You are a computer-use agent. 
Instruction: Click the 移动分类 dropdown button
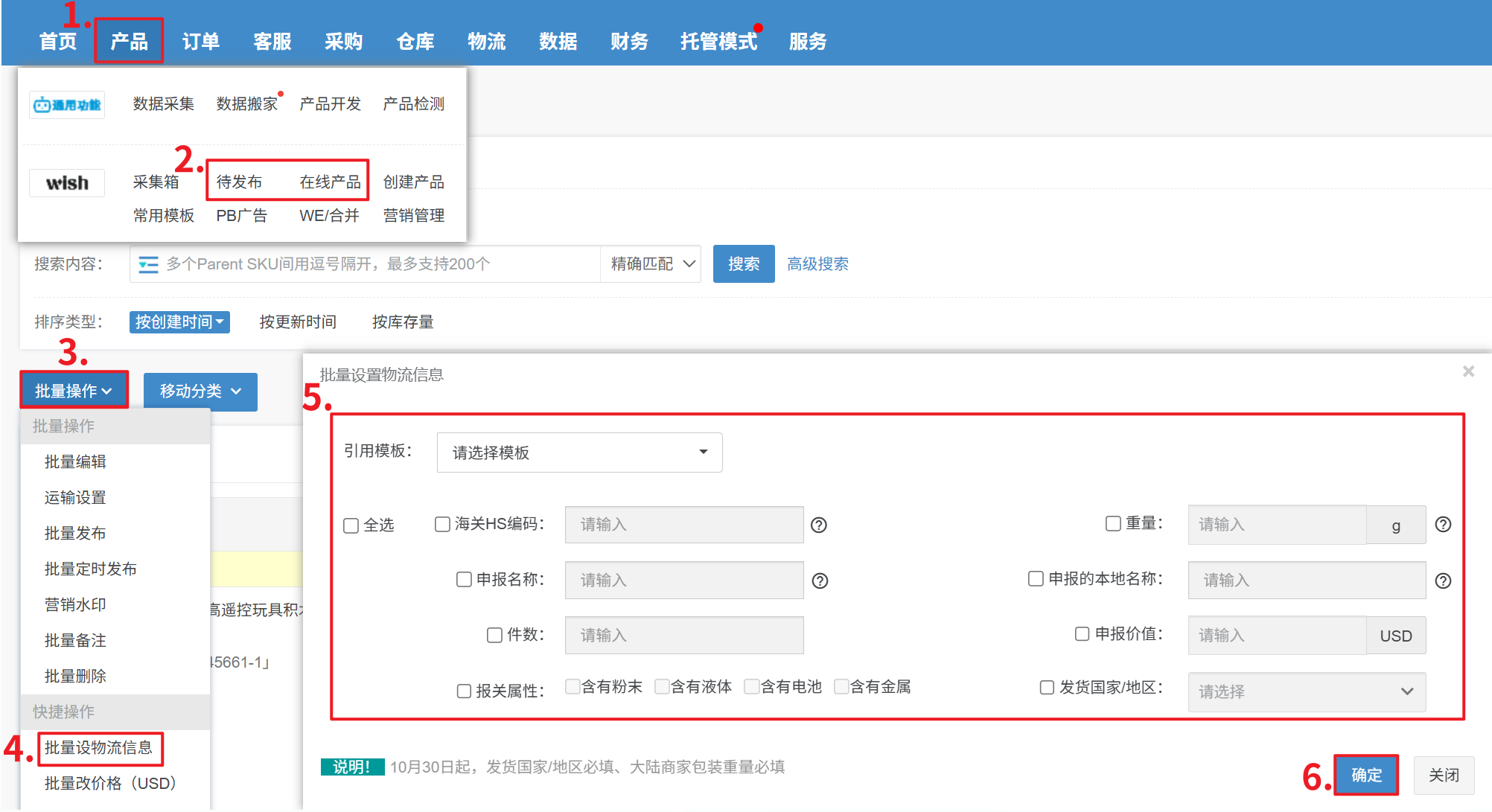coord(200,391)
